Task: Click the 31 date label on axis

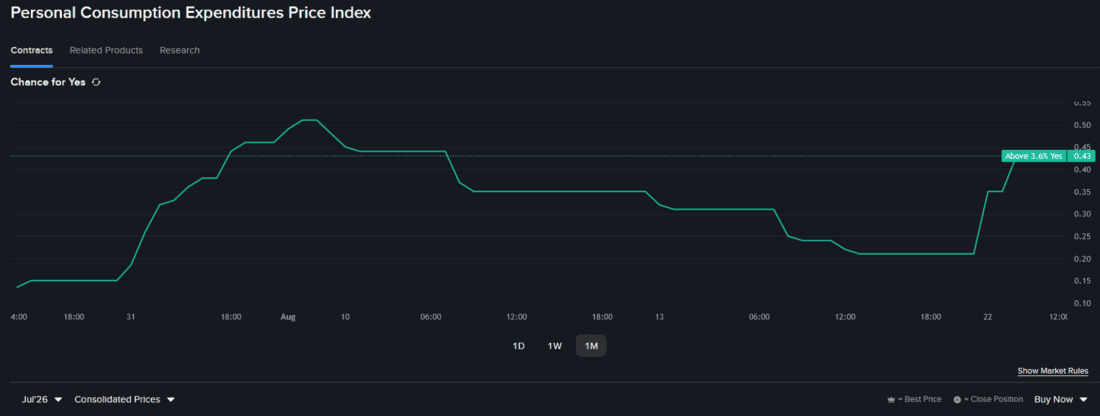Action: [131, 317]
